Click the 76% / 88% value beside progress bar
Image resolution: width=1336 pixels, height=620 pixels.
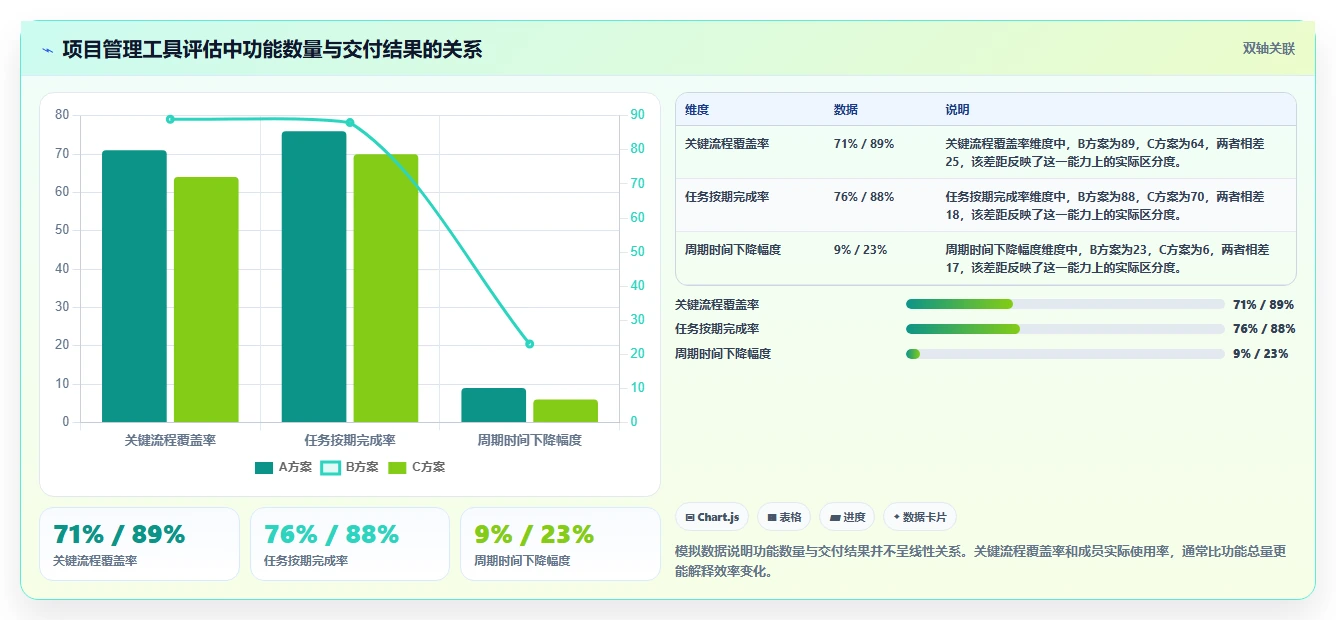tap(1264, 329)
